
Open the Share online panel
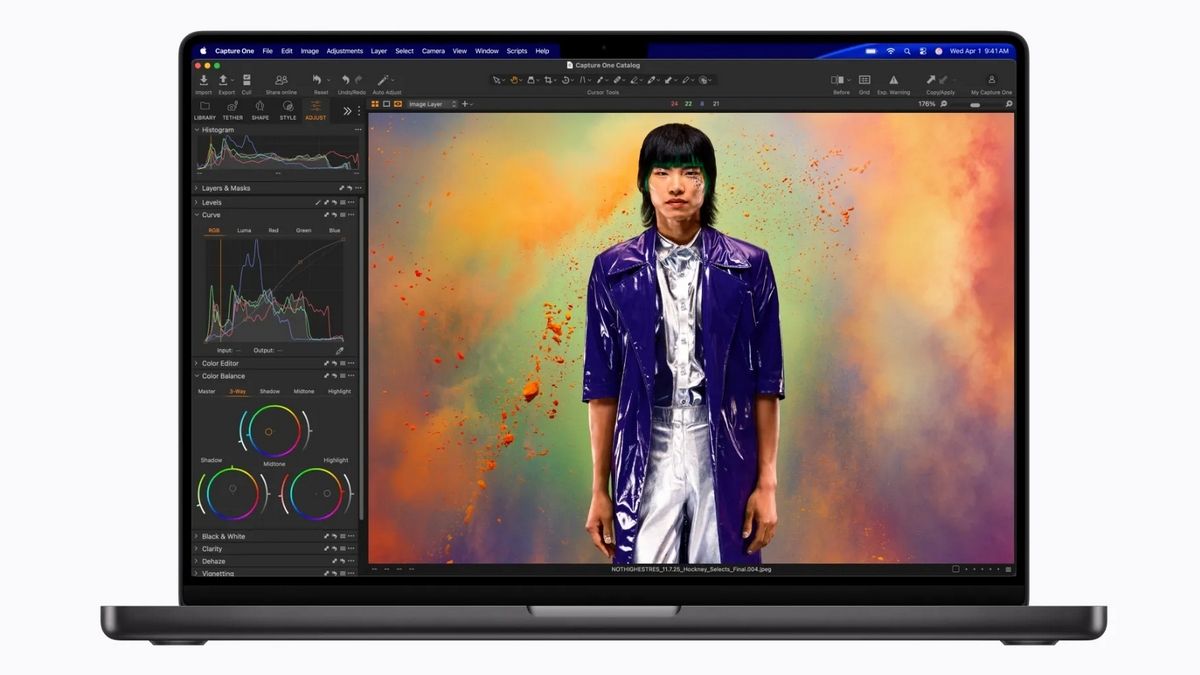pyautogui.click(x=281, y=80)
